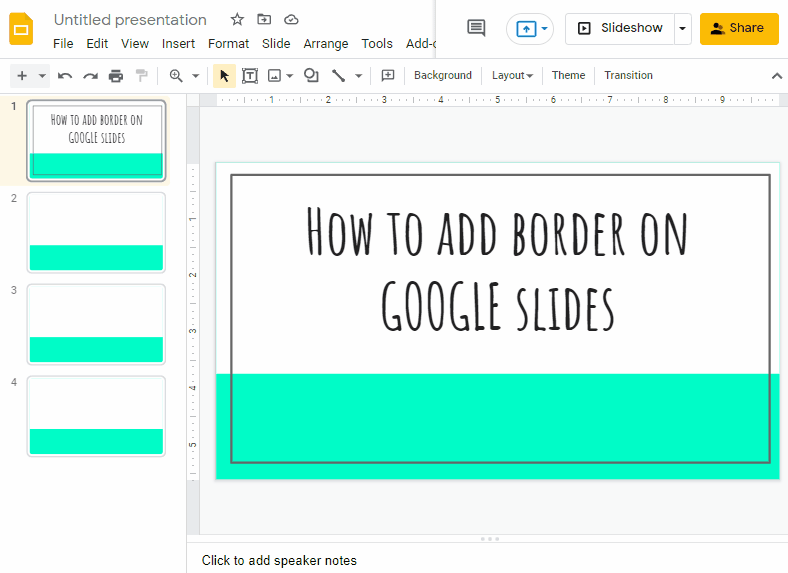Print the presentation

(116, 76)
